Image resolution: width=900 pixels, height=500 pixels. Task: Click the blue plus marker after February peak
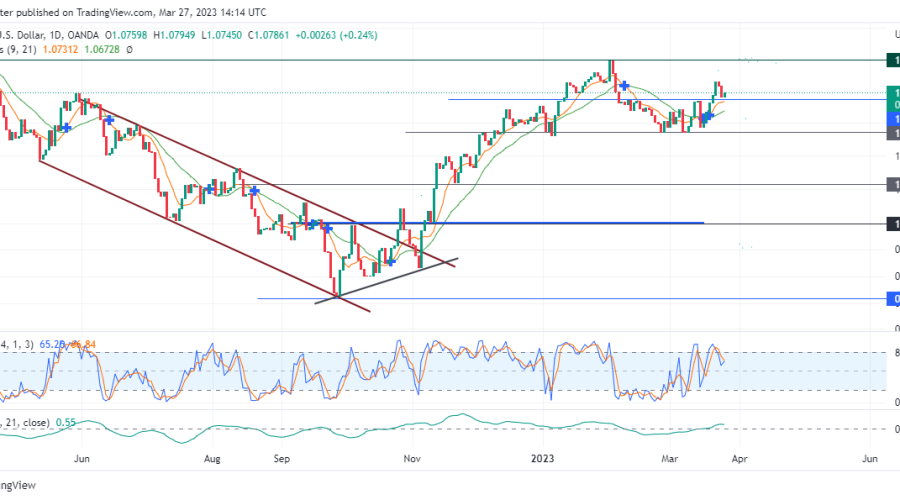point(624,86)
